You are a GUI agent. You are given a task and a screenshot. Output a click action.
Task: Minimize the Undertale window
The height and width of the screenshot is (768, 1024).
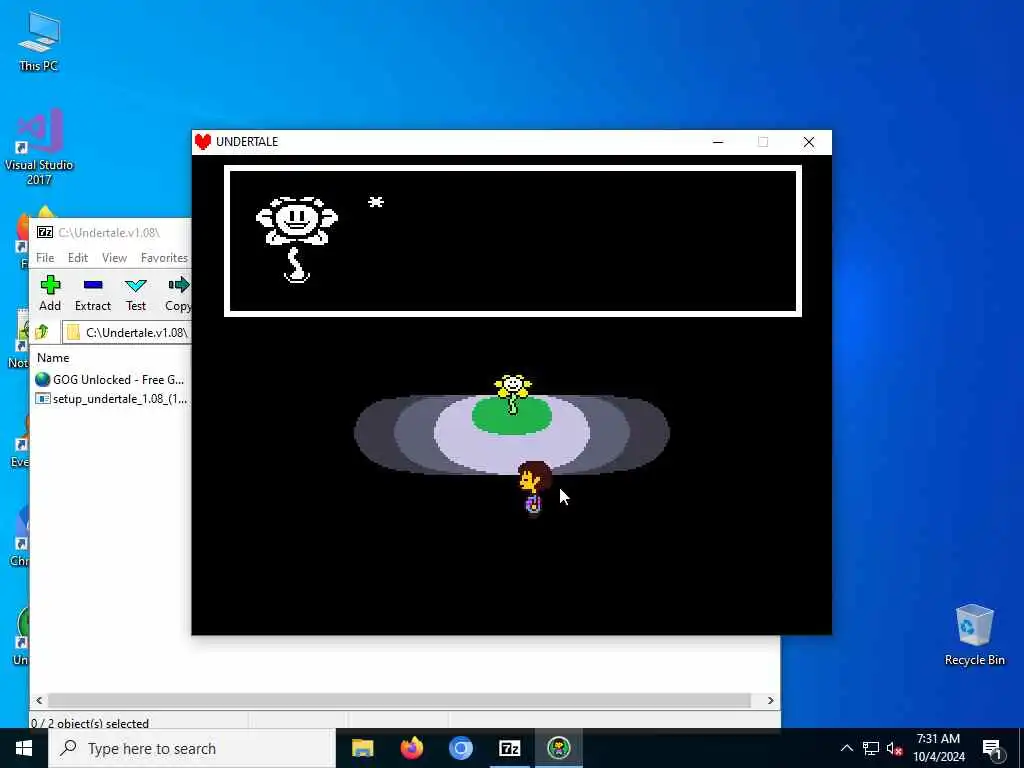point(718,142)
